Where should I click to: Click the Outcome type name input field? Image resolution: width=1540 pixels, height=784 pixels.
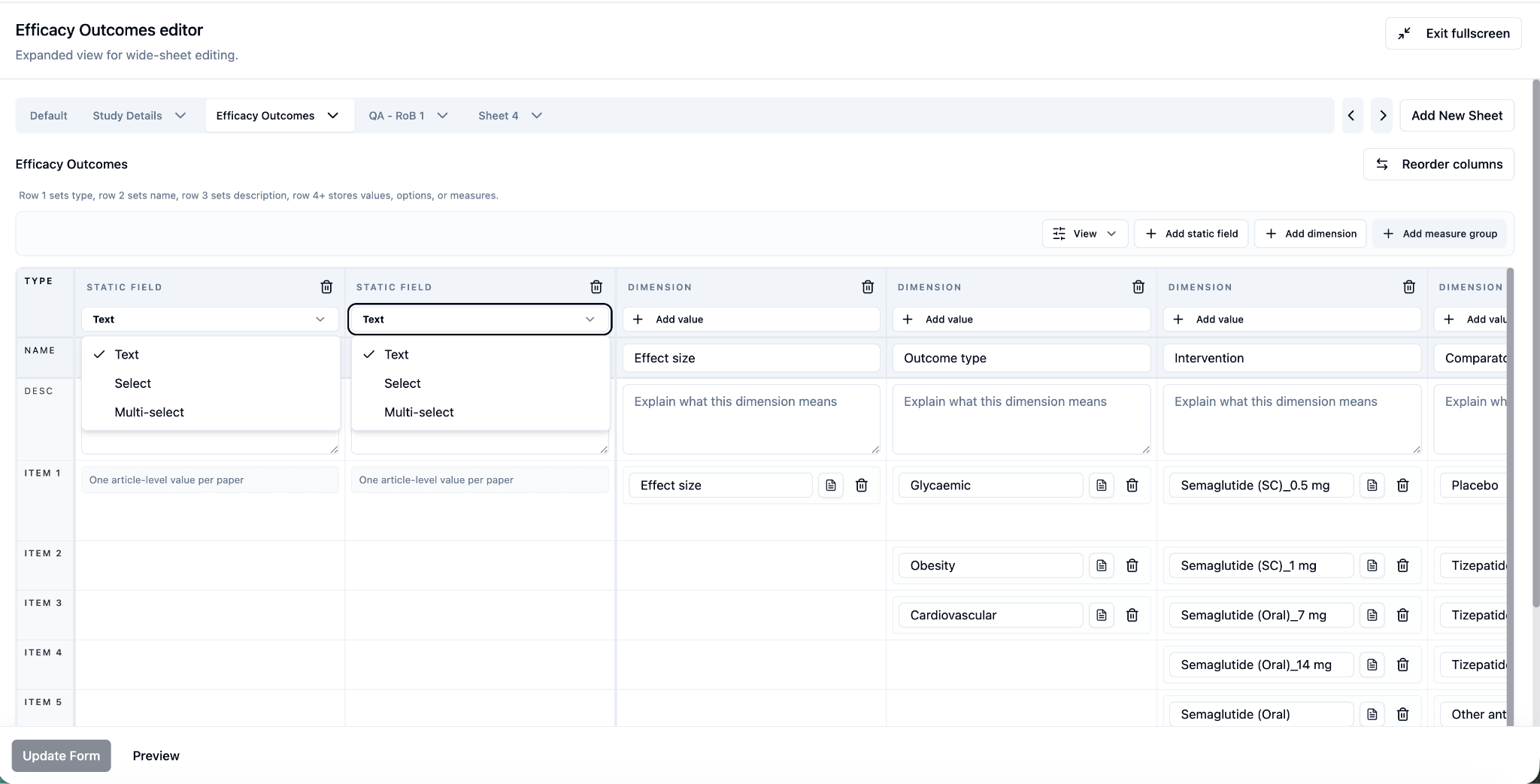1020,359
